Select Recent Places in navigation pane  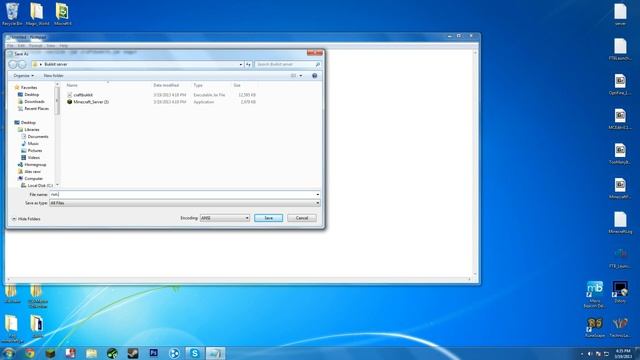pyautogui.click(x=33, y=109)
